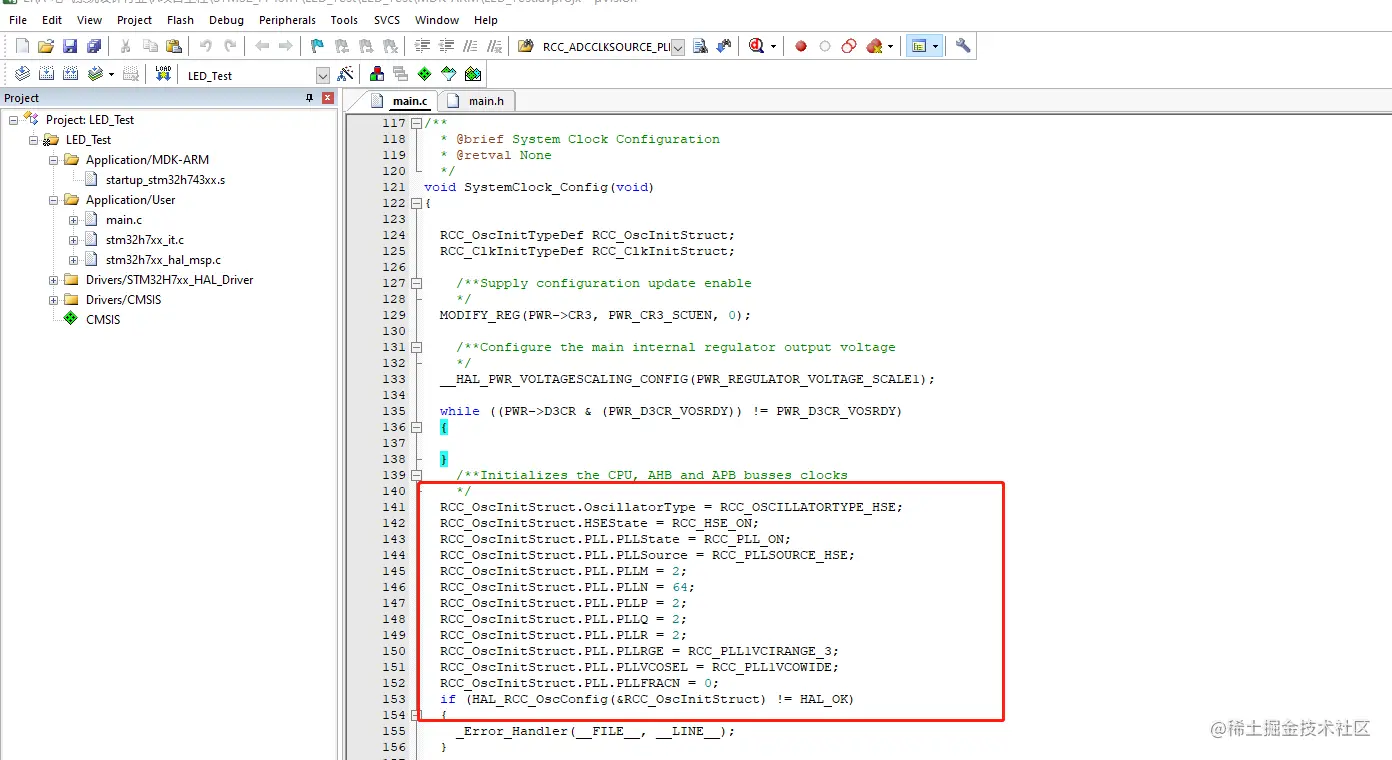Screen dimensions: 1392x760
Task: Select the stm32h7xx_it.c file in project tree
Action: tap(145, 240)
